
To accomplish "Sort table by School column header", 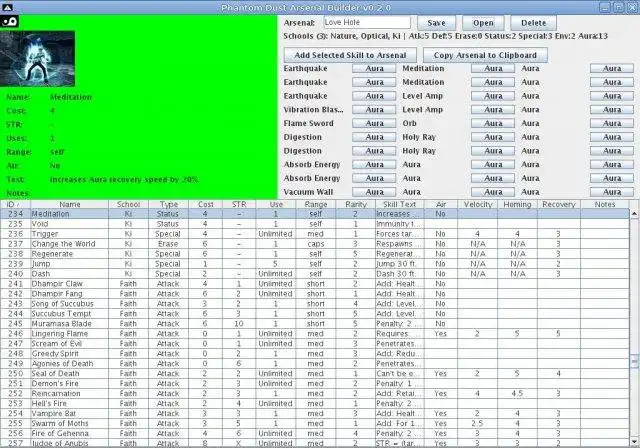I will click(x=129, y=204).
